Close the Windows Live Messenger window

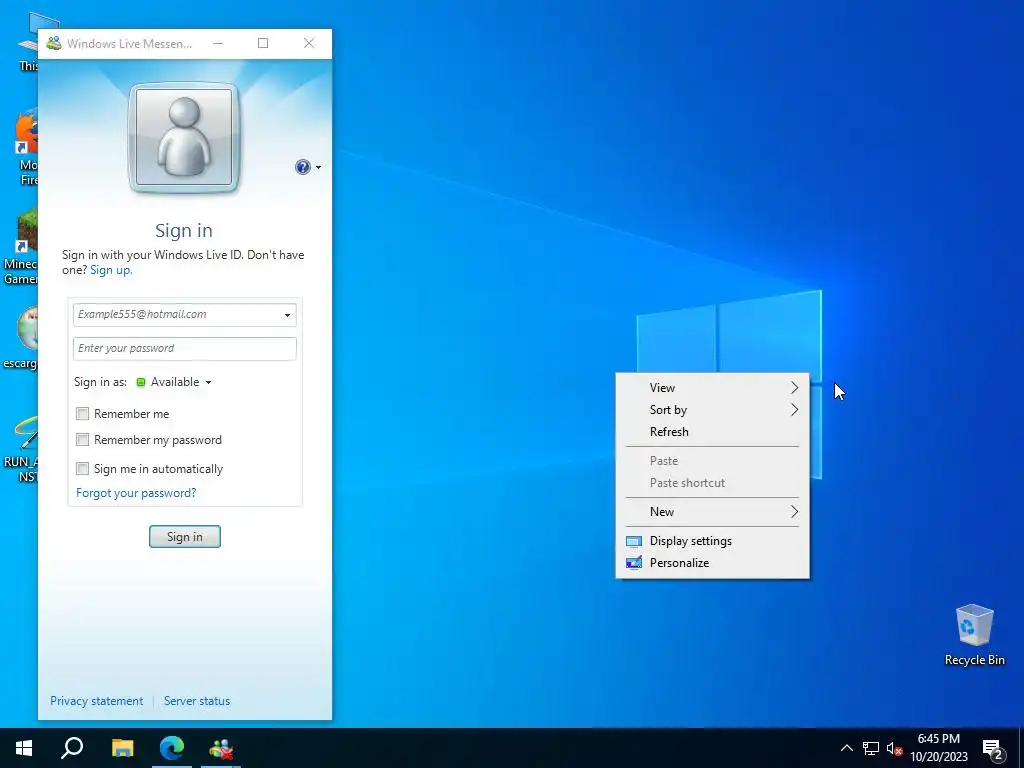(x=309, y=43)
